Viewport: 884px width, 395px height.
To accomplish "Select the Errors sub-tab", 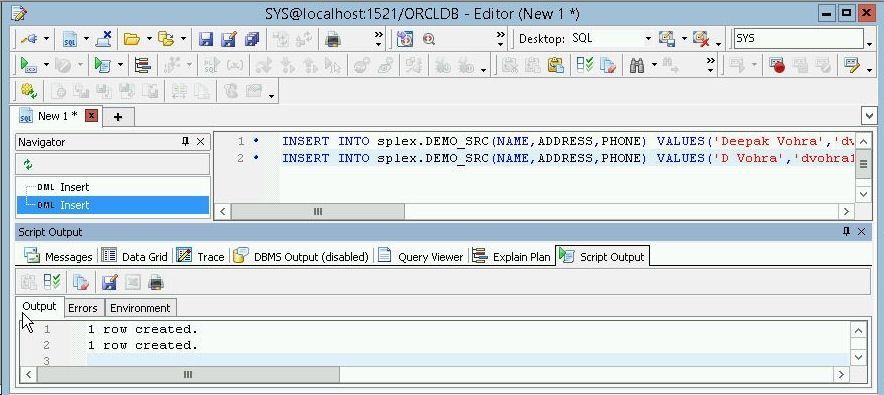I will (x=83, y=308).
